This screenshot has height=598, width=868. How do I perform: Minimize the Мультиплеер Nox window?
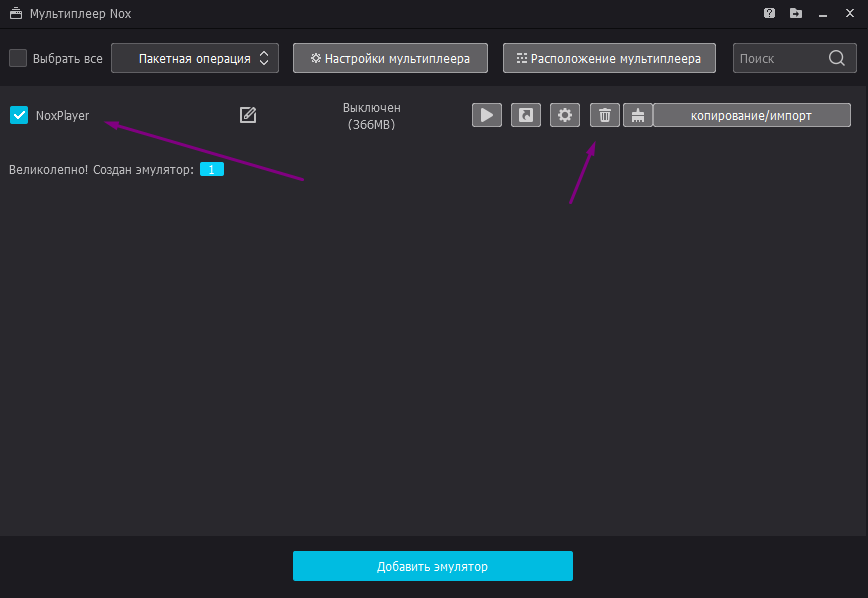click(x=821, y=14)
